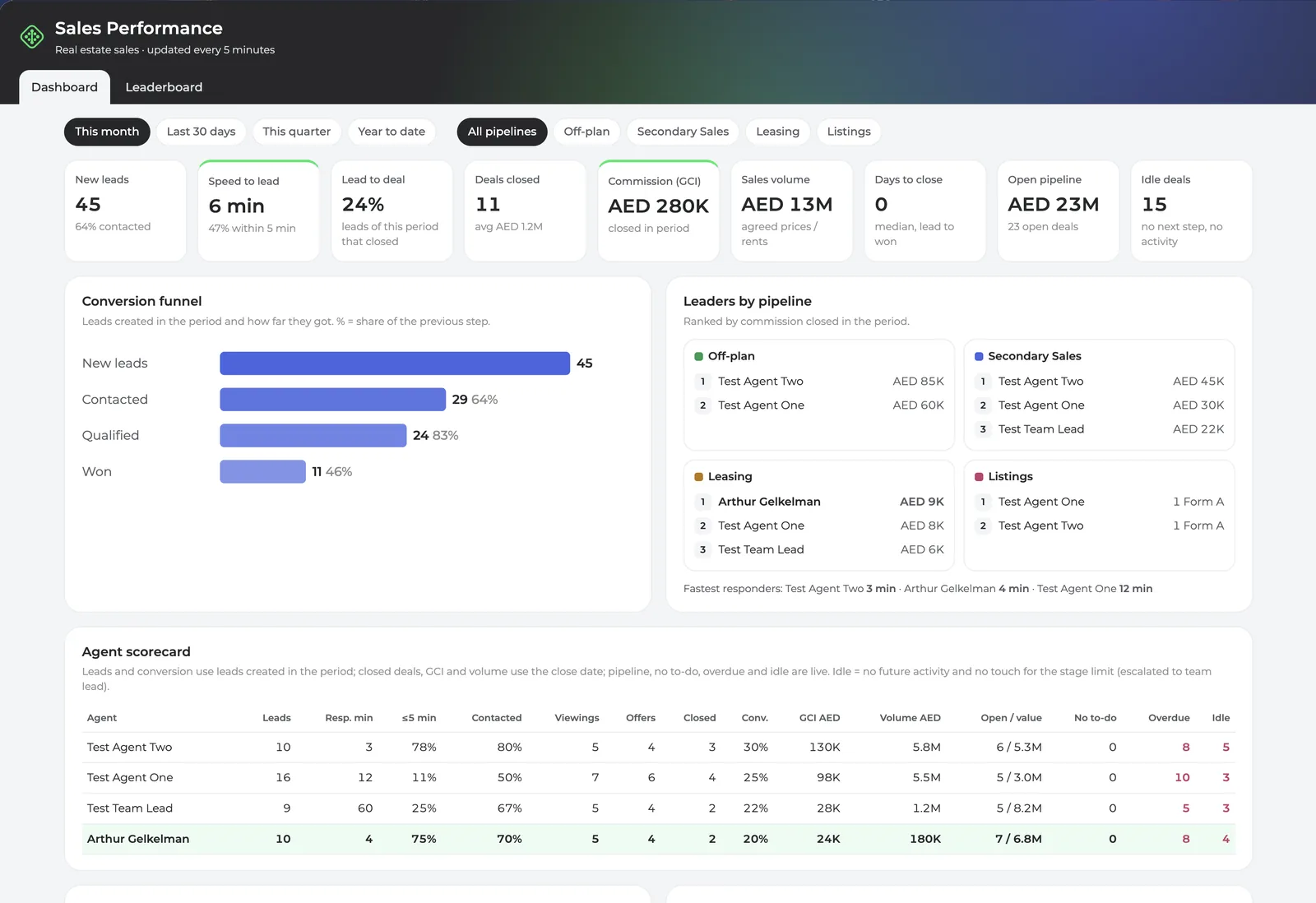Select Test Team Lead scorecard row name
Screen dimensions: 1316x903
130,808
